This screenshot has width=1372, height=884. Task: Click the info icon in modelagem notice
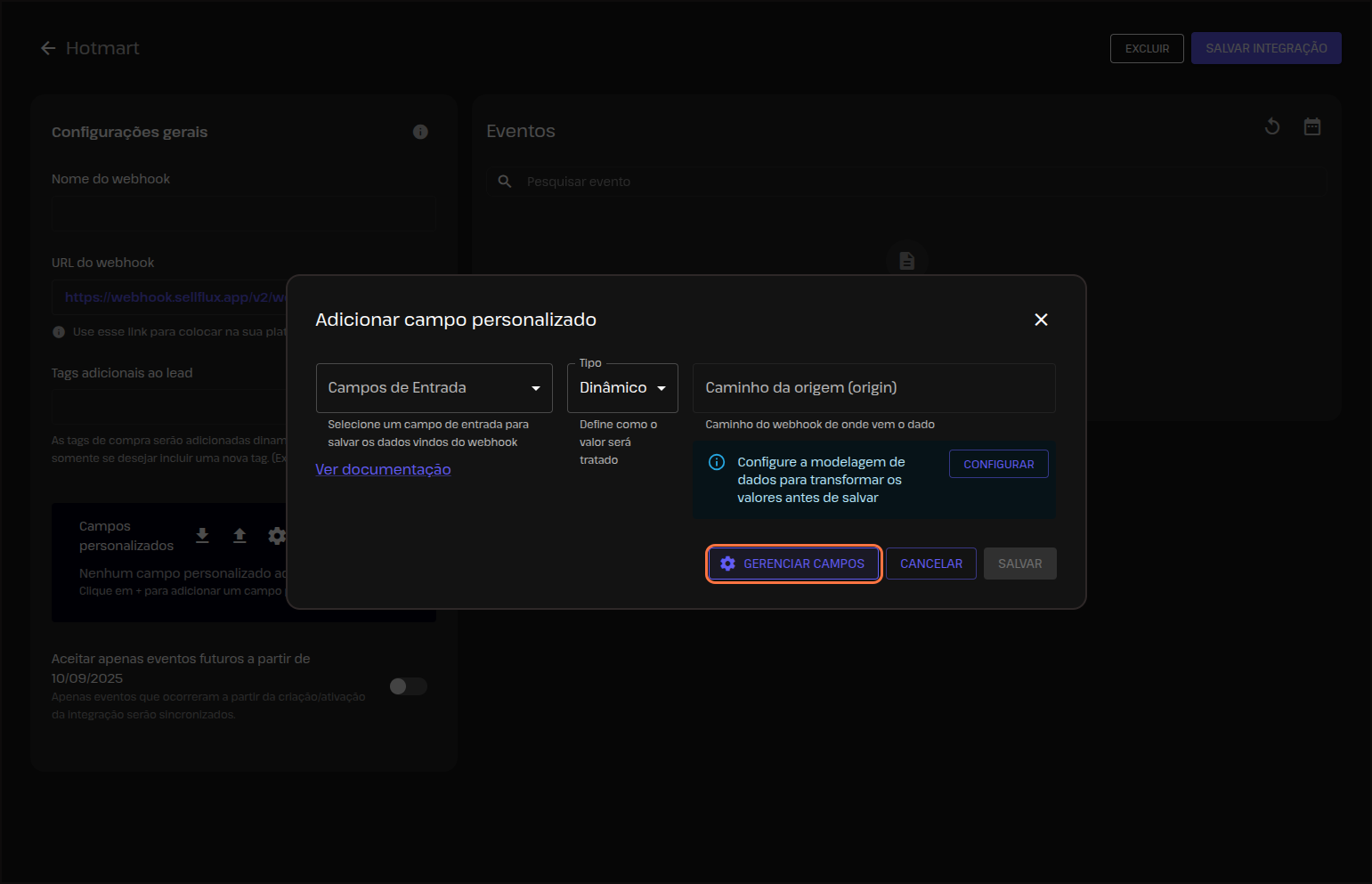(x=716, y=462)
